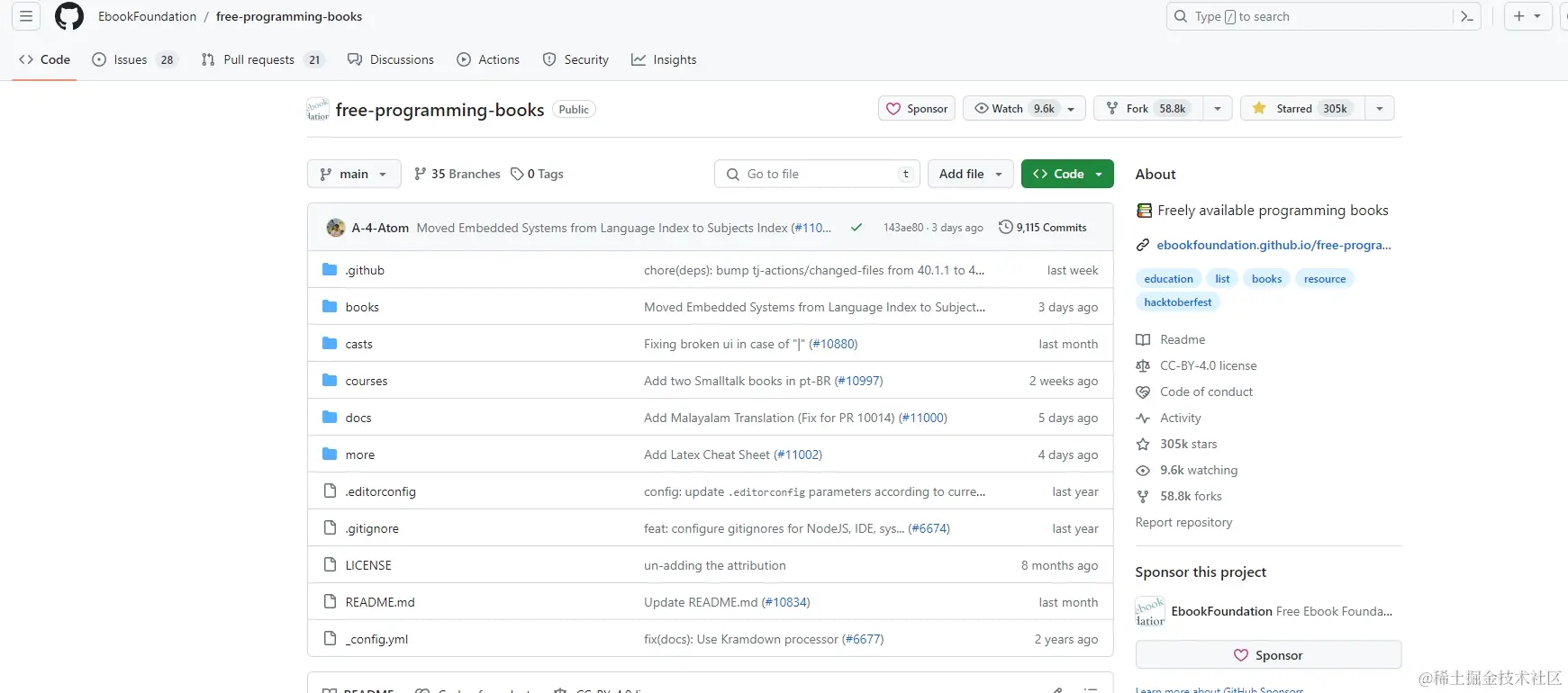This screenshot has height=693, width=1568.
Task: Fork the repository
Action: click(1148, 108)
